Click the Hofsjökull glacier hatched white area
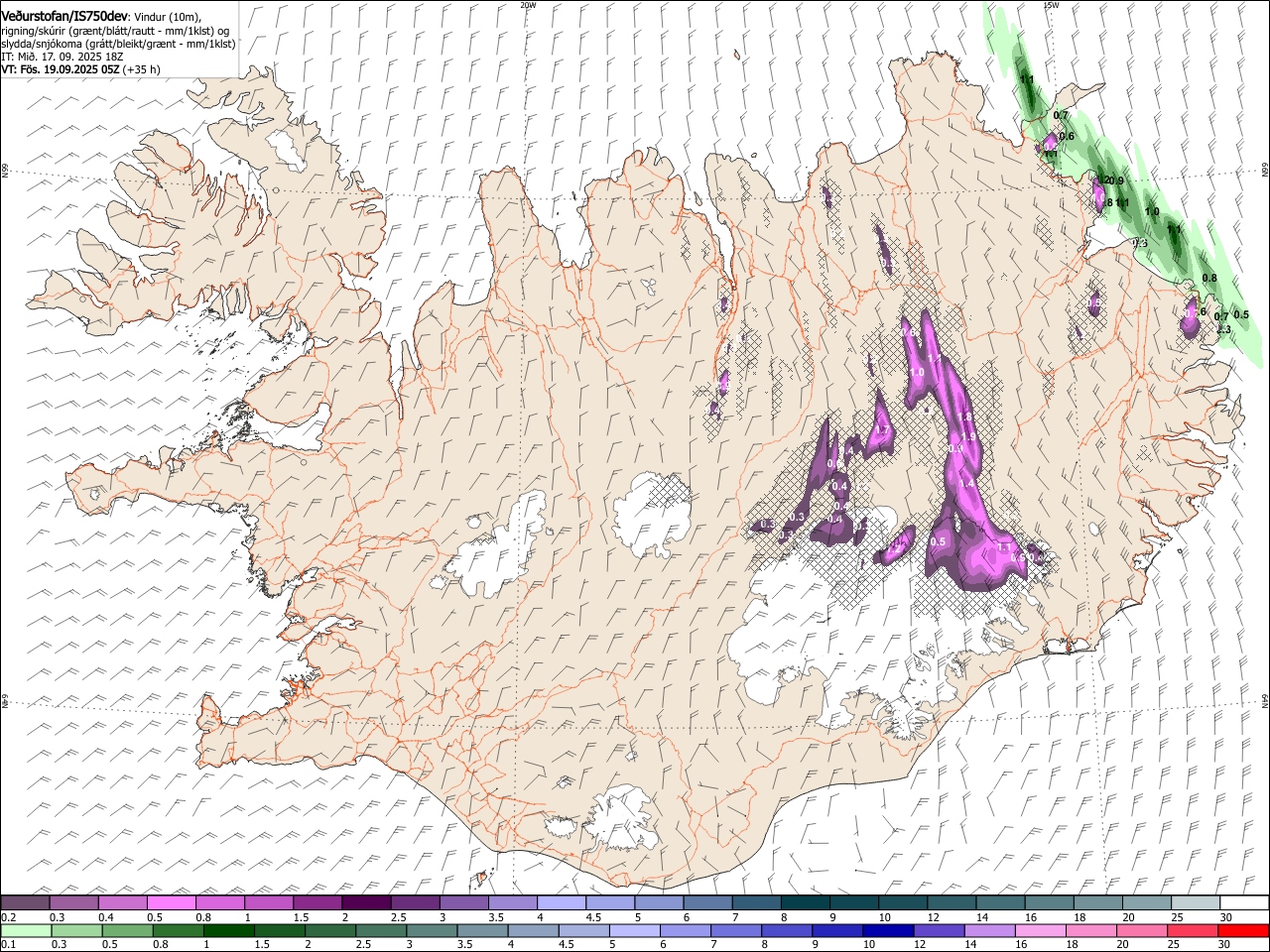Viewport: 1270px width, 952px height. (x=652, y=514)
